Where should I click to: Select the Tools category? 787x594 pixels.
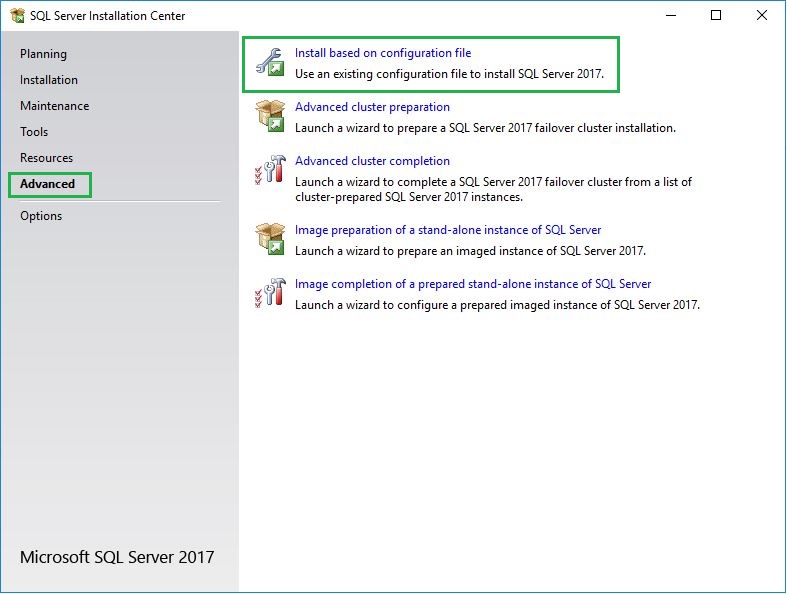coord(34,132)
